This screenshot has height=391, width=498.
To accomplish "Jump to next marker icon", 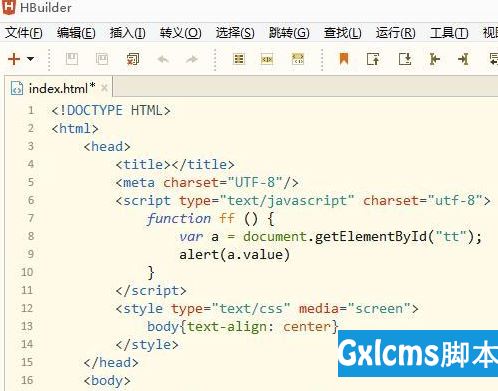I will coord(405,59).
